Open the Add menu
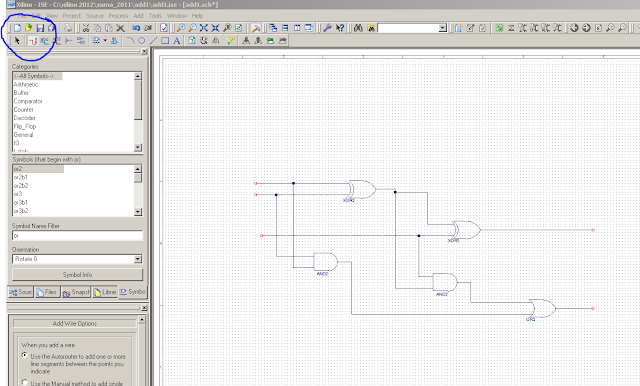 (x=138, y=16)
